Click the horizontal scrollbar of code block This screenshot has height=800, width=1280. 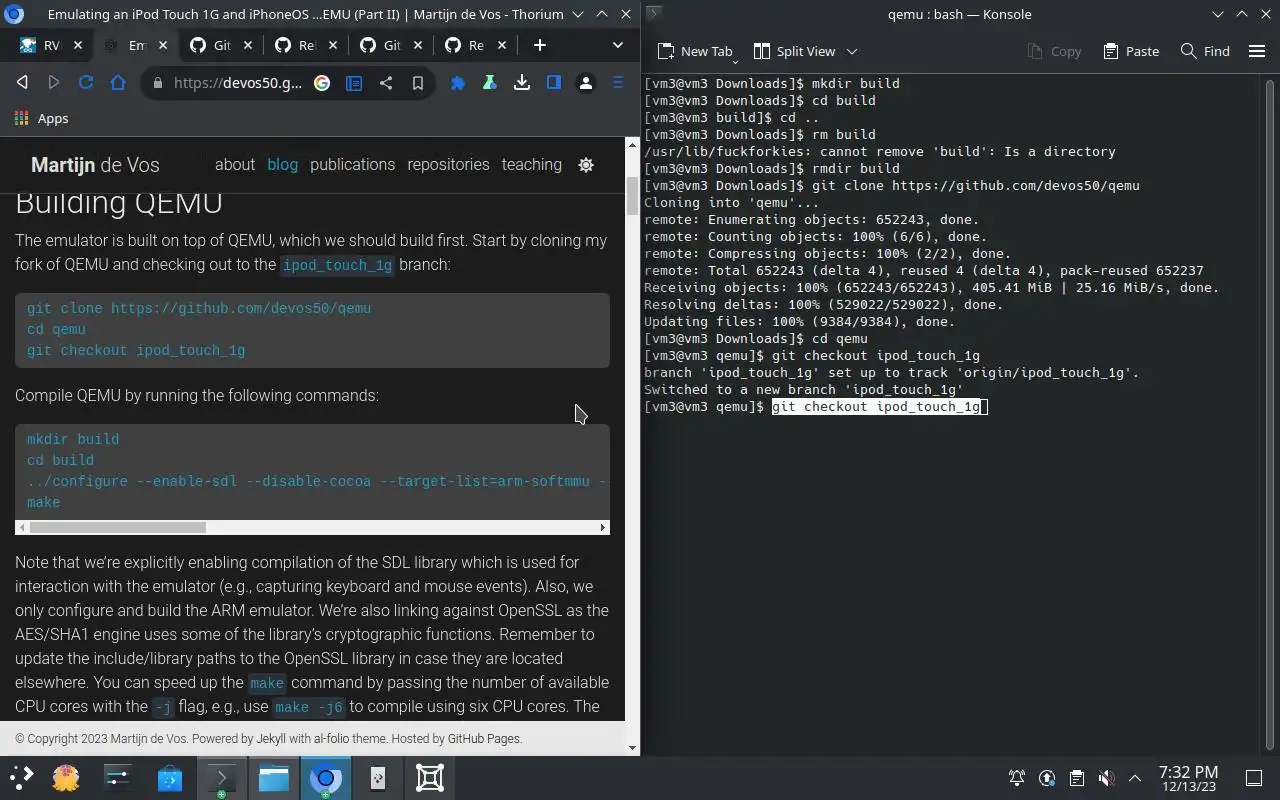[x=118, y=527]
